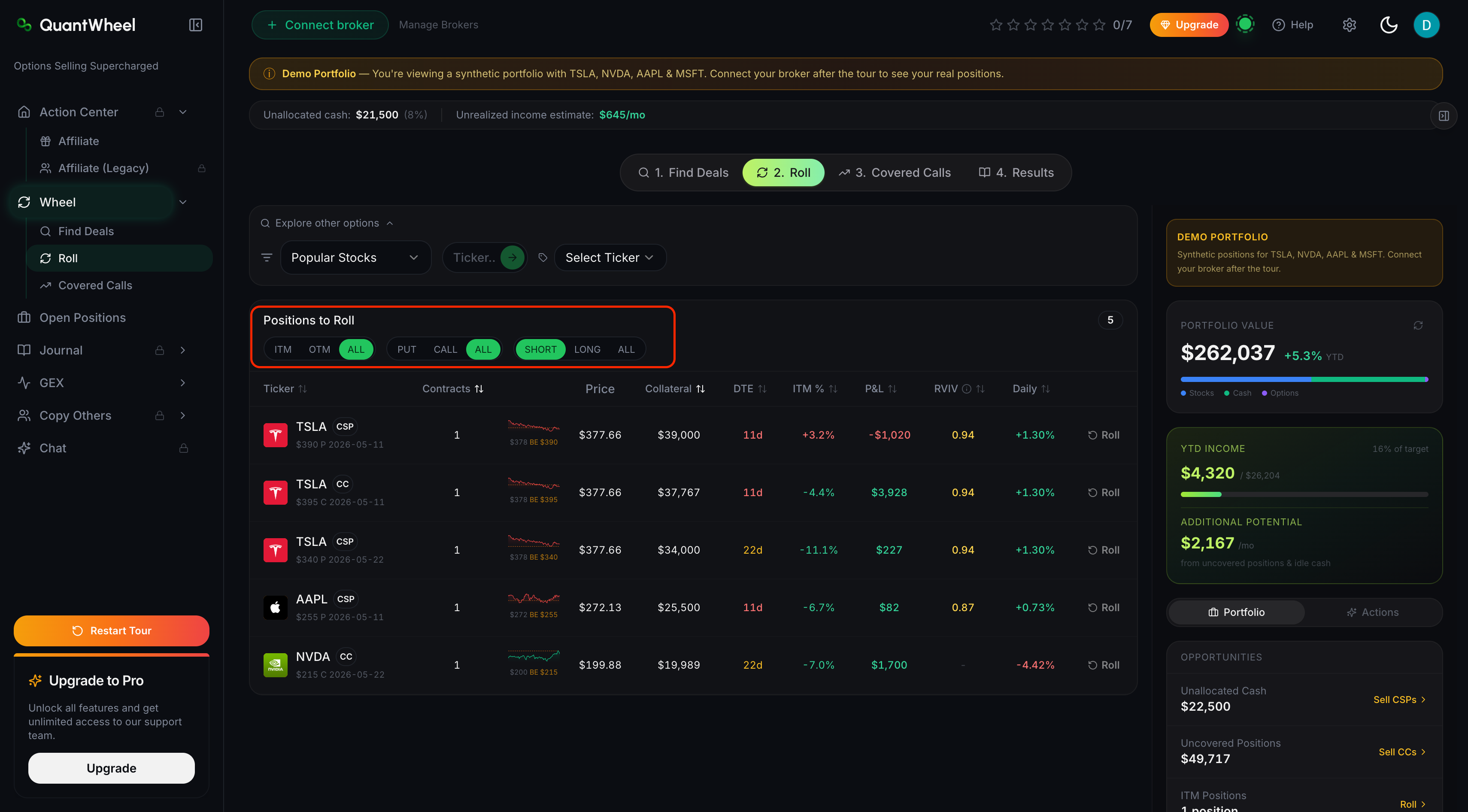The height and width of the screenshot is (812, 1468).
Task: Collapse the sidebar with the panel icon
Action: (x=195, y=25)
